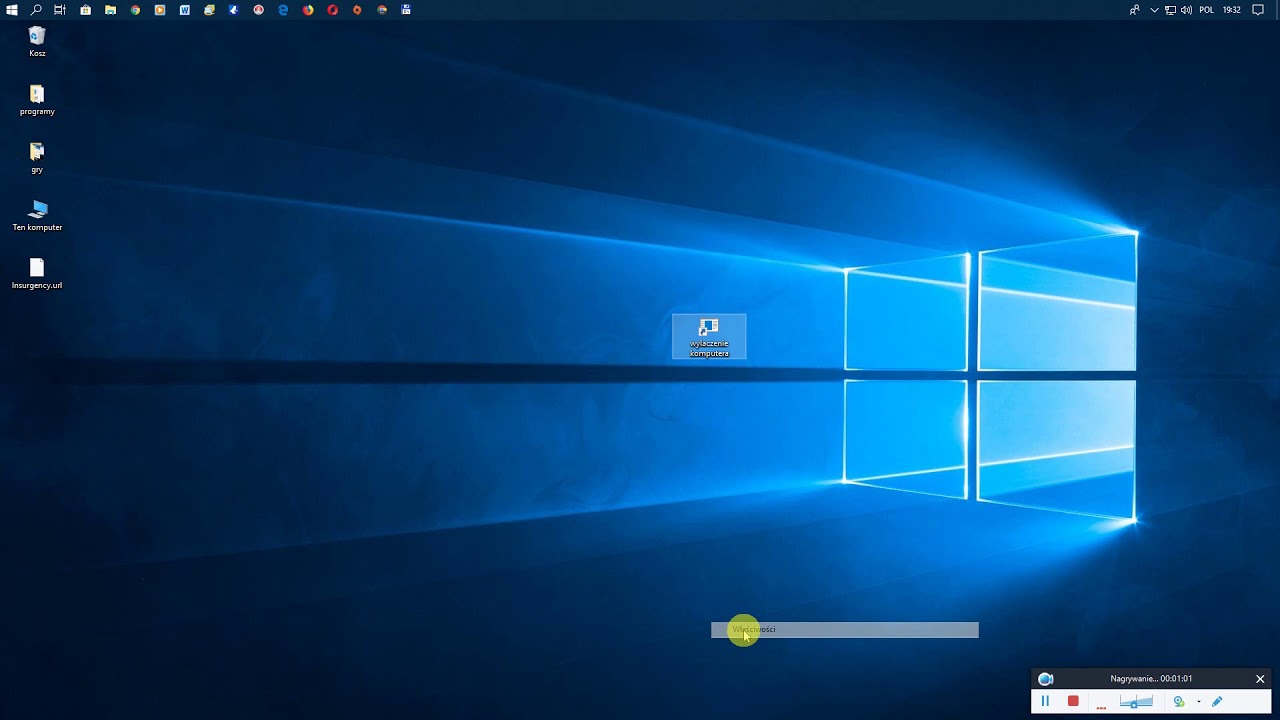Select the Insurgency.url desktop file

pos(37,274)
